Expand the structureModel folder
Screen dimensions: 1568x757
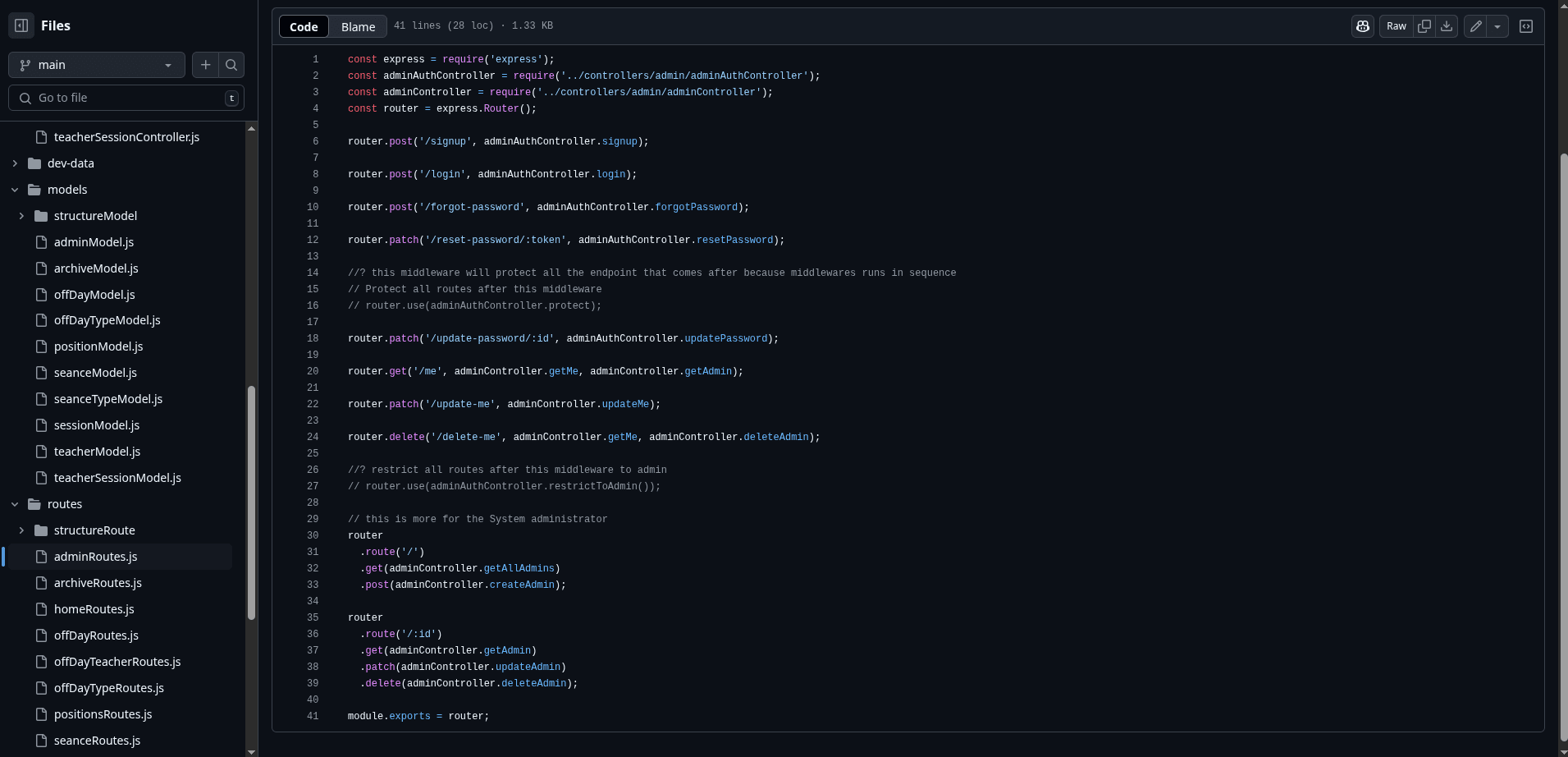click(21, 216)
